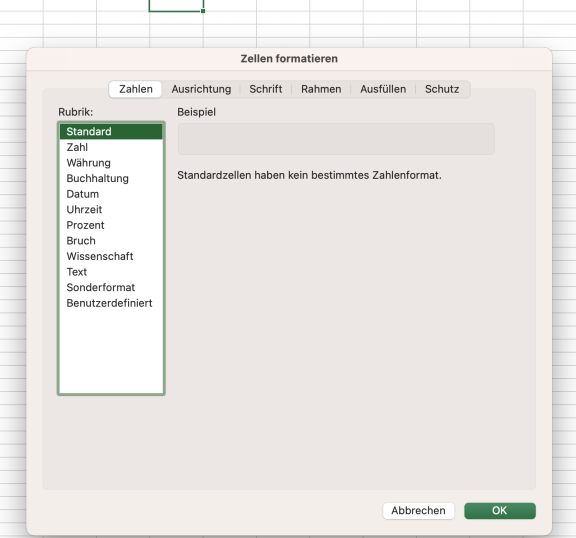The width and height of the screenshot is (576, 538).
Task: Switch to the Schutz tab
Action: (x=442, y=89)
